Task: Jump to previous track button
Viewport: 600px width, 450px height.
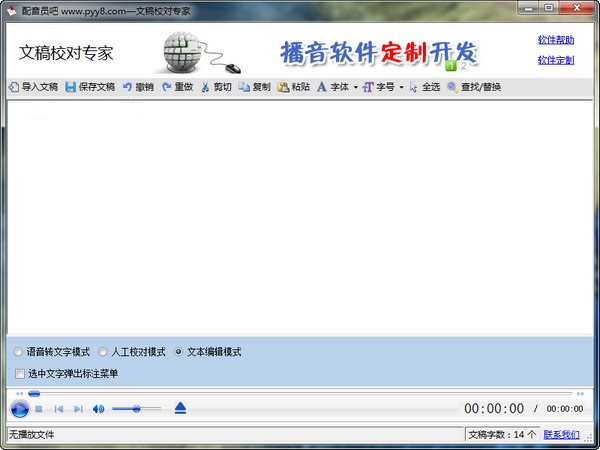Action: pos(59,409)
